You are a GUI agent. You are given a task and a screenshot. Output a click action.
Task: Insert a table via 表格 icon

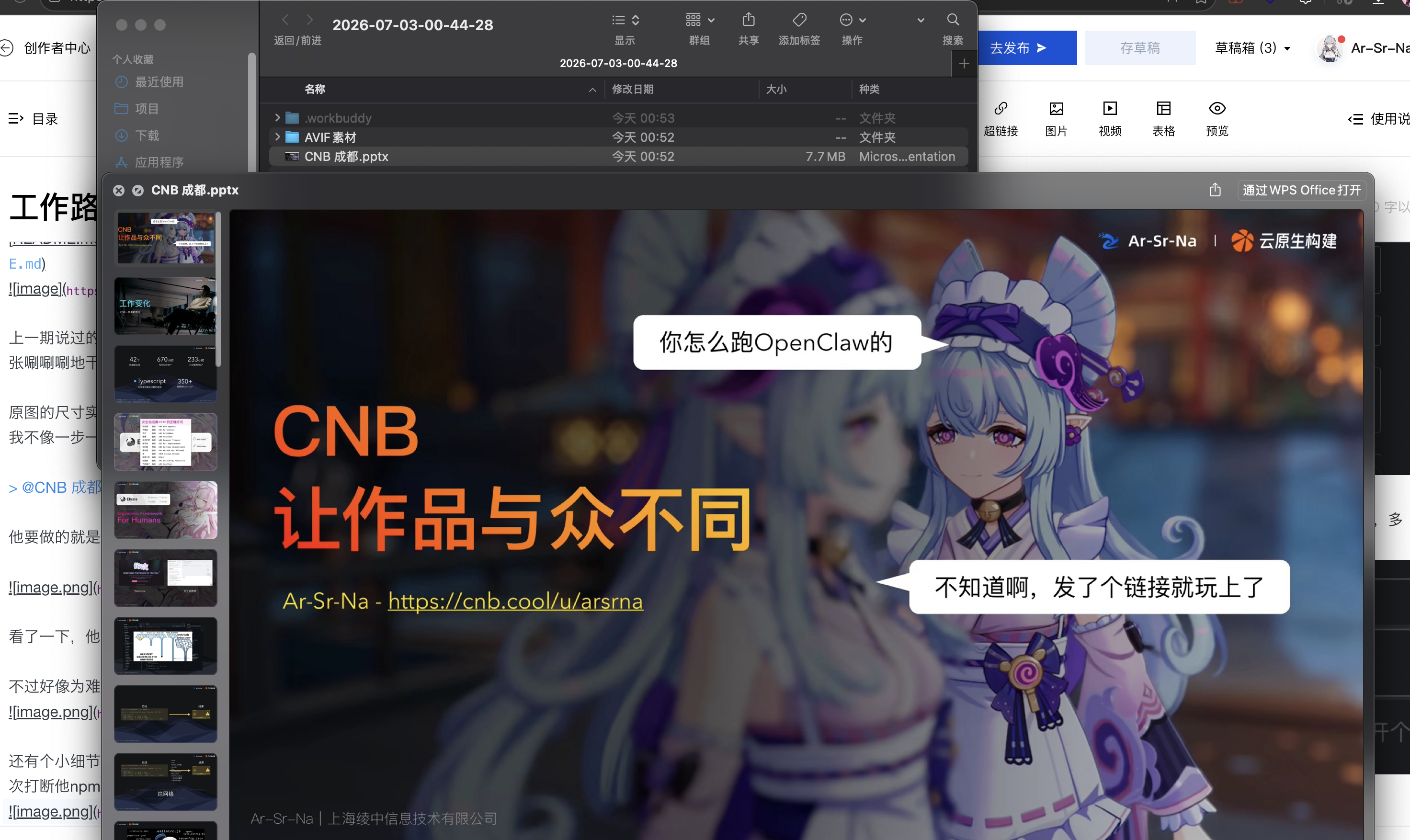point(1164,108)
